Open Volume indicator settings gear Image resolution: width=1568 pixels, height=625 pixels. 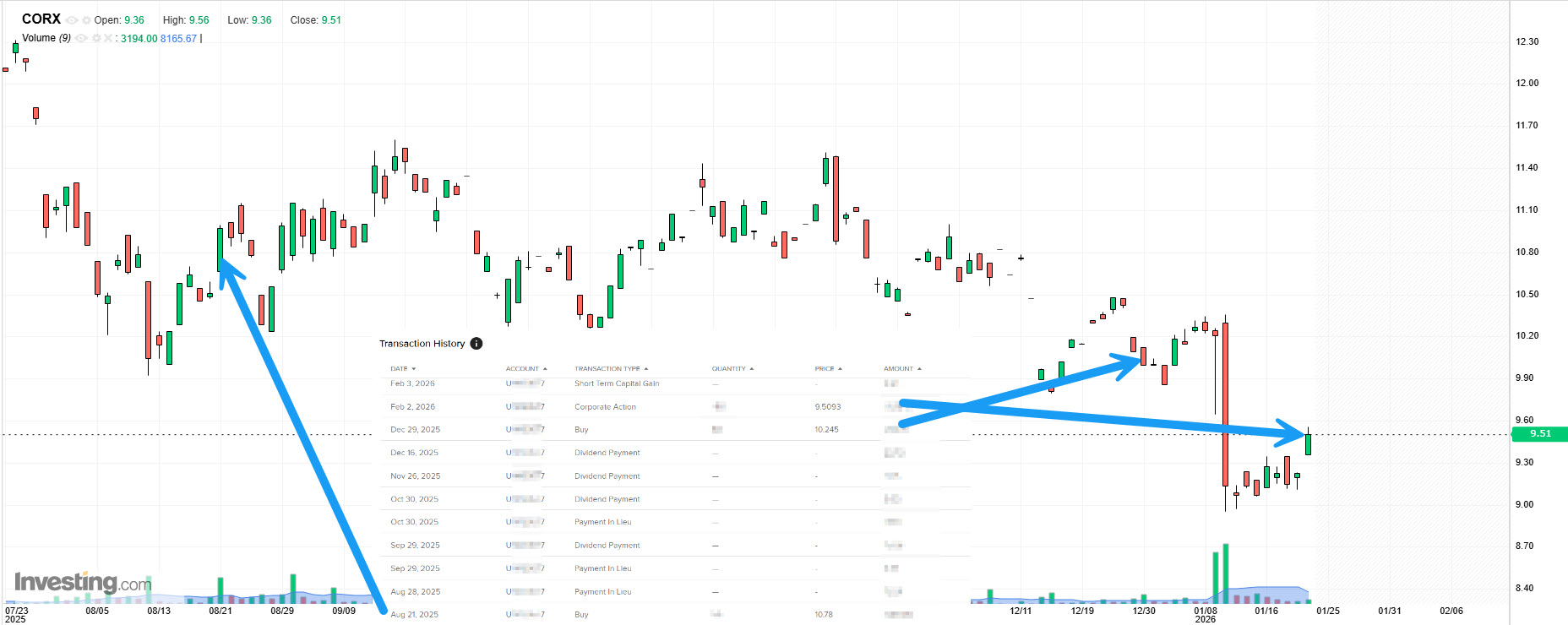click(x=96, y=39)
